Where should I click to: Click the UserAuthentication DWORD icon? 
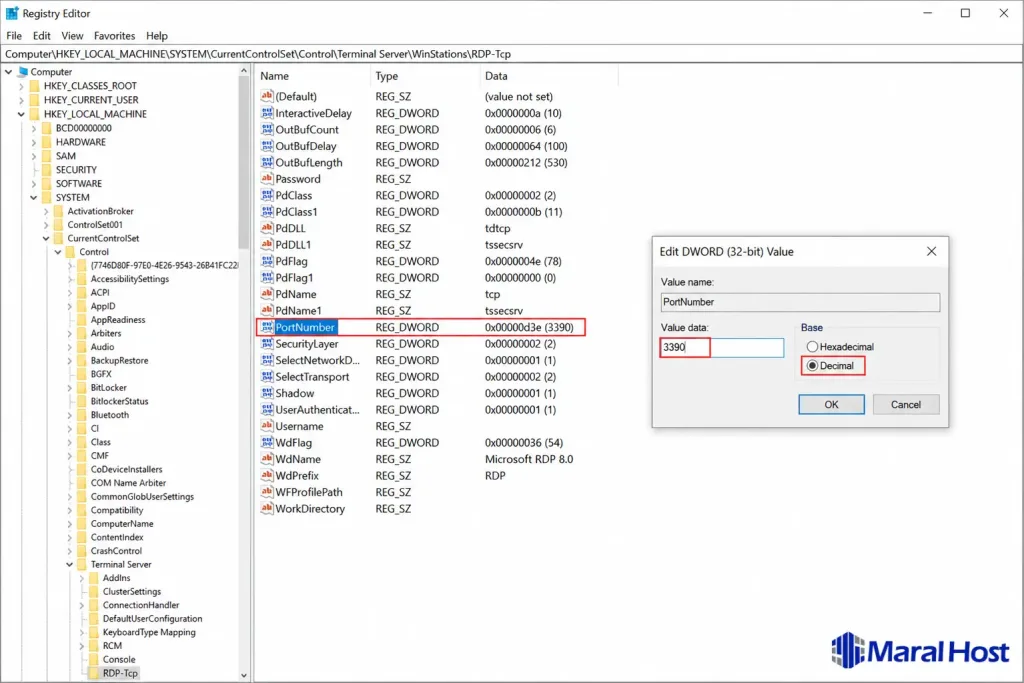pos(266,409)
